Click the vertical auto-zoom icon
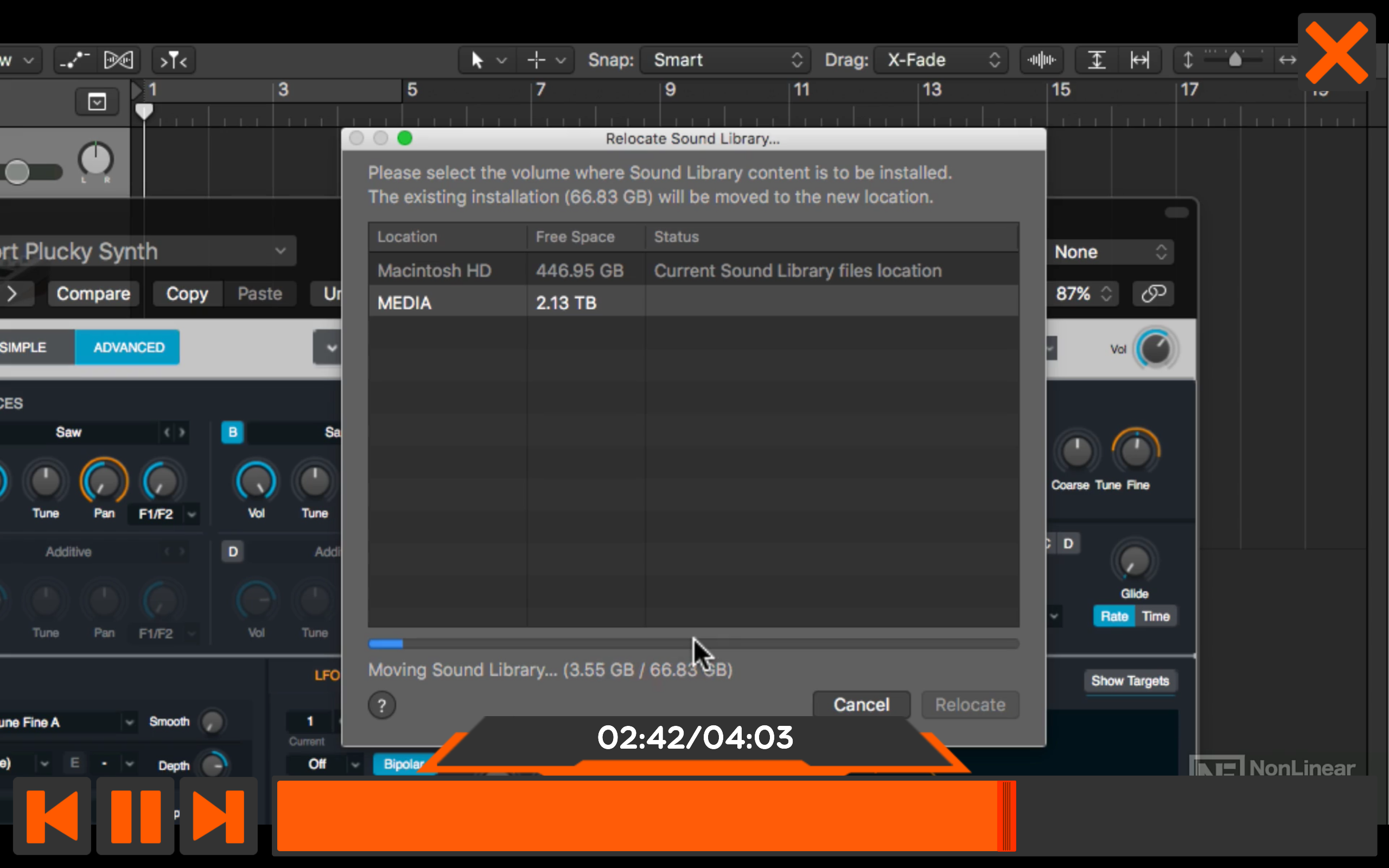Screen dimensions: 1389x868 (x=1095, y=60)
